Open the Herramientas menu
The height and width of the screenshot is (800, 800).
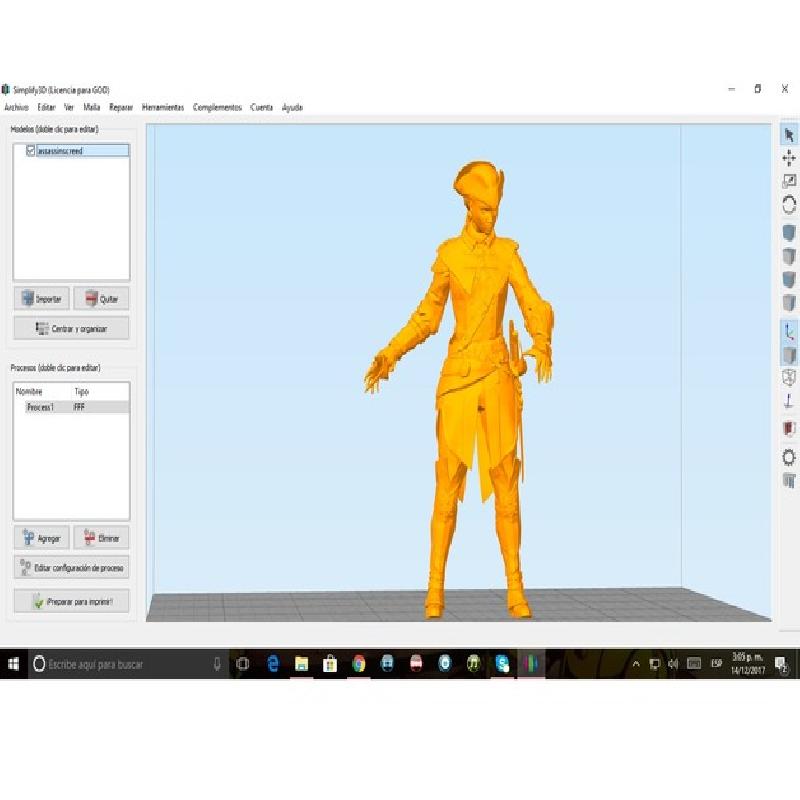(x=163, y=107)
